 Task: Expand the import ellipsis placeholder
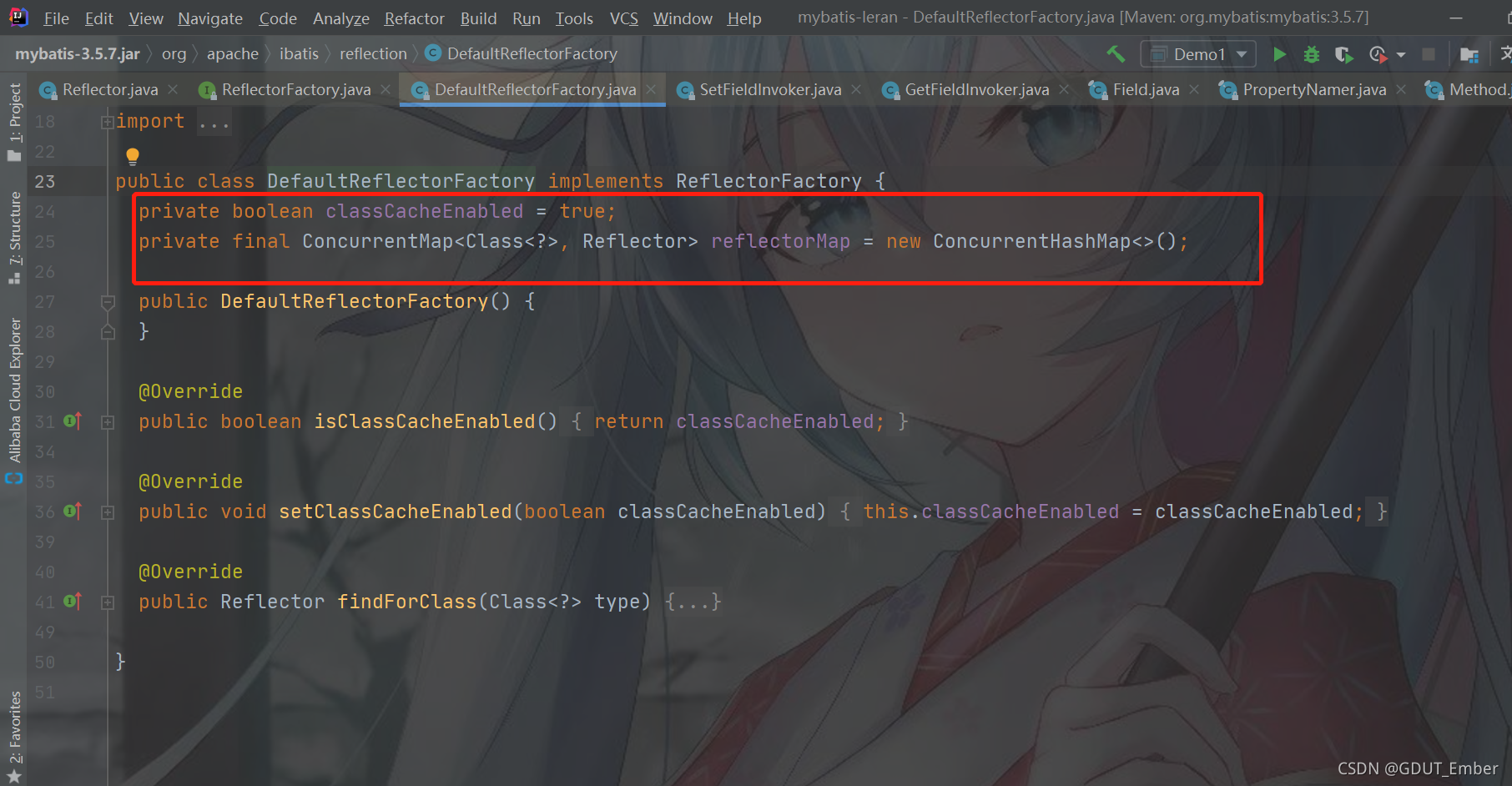(214, 123)
